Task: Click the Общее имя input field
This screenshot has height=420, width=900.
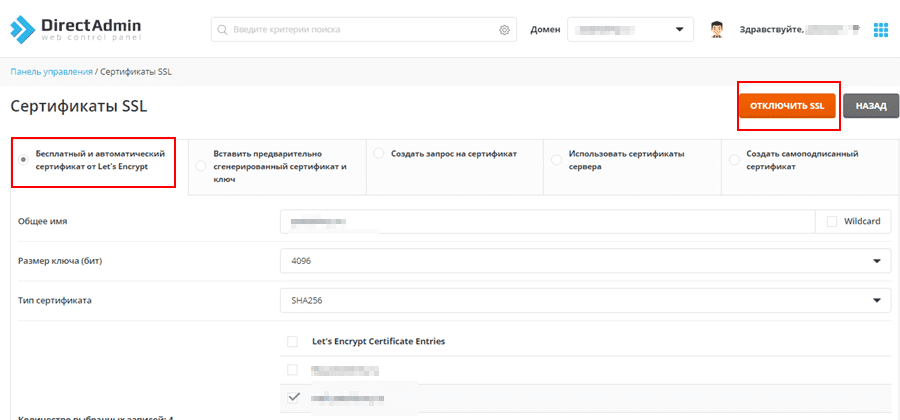Action: 548,221
